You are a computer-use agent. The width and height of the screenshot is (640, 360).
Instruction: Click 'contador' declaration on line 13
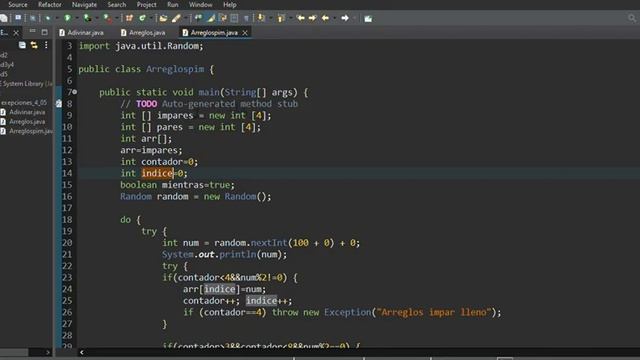tap(162, 162)
